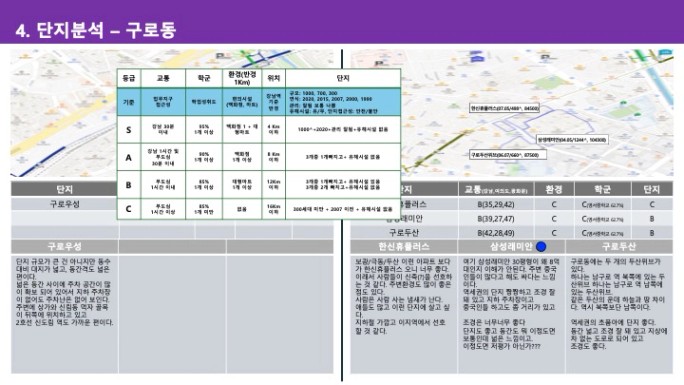
Task: Click the slide title '4. 단지분석 – 구로동'
Action: coord(96,30)
